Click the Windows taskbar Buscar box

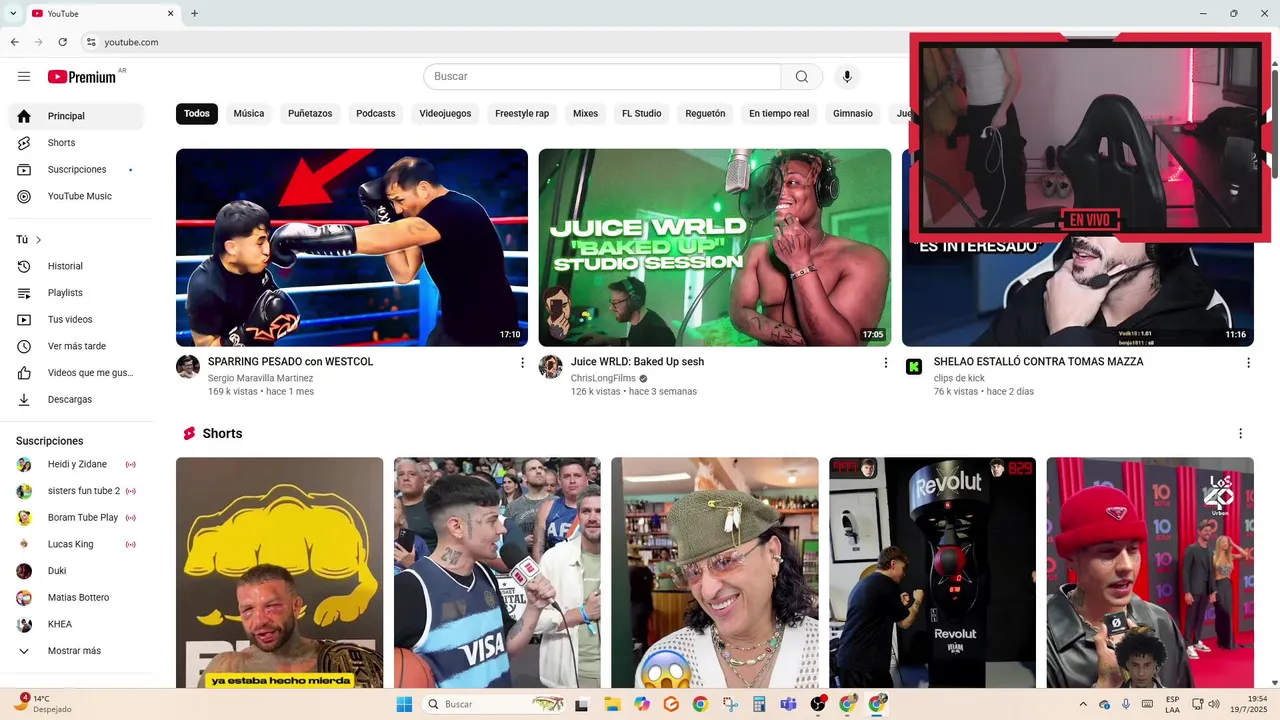(496, 704)
